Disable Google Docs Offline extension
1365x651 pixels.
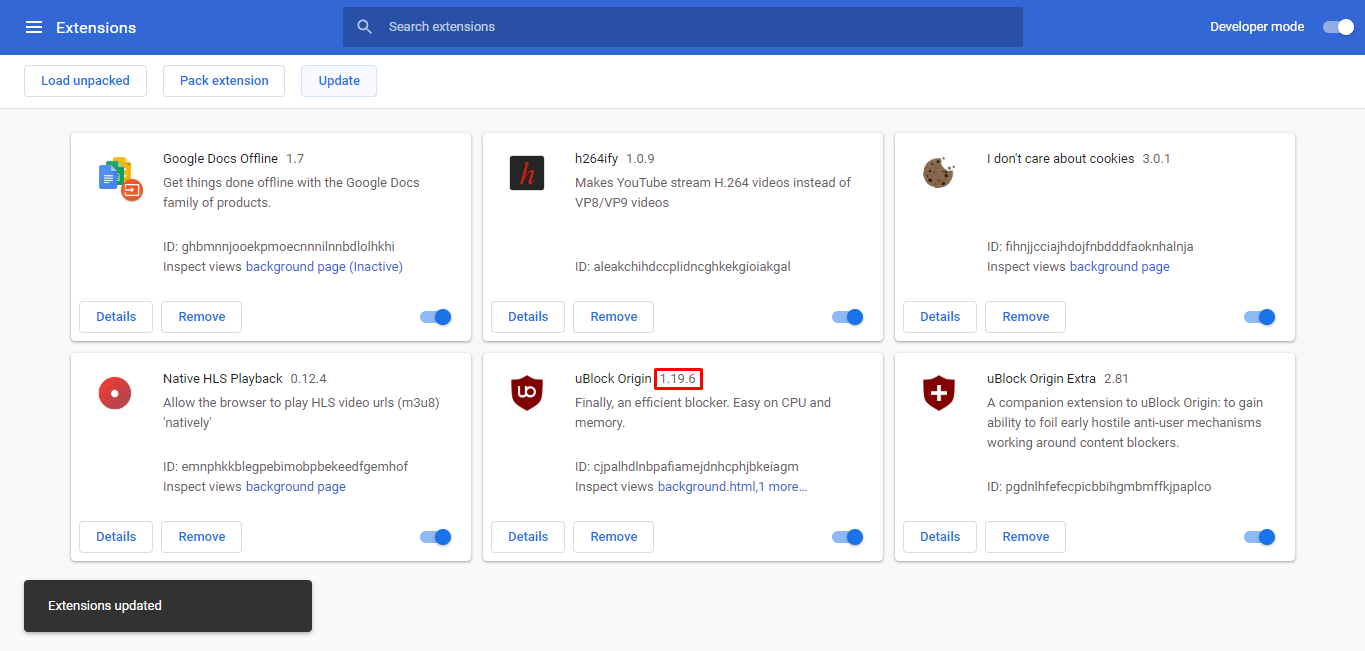pyautogui.click(x=436, y=317)
